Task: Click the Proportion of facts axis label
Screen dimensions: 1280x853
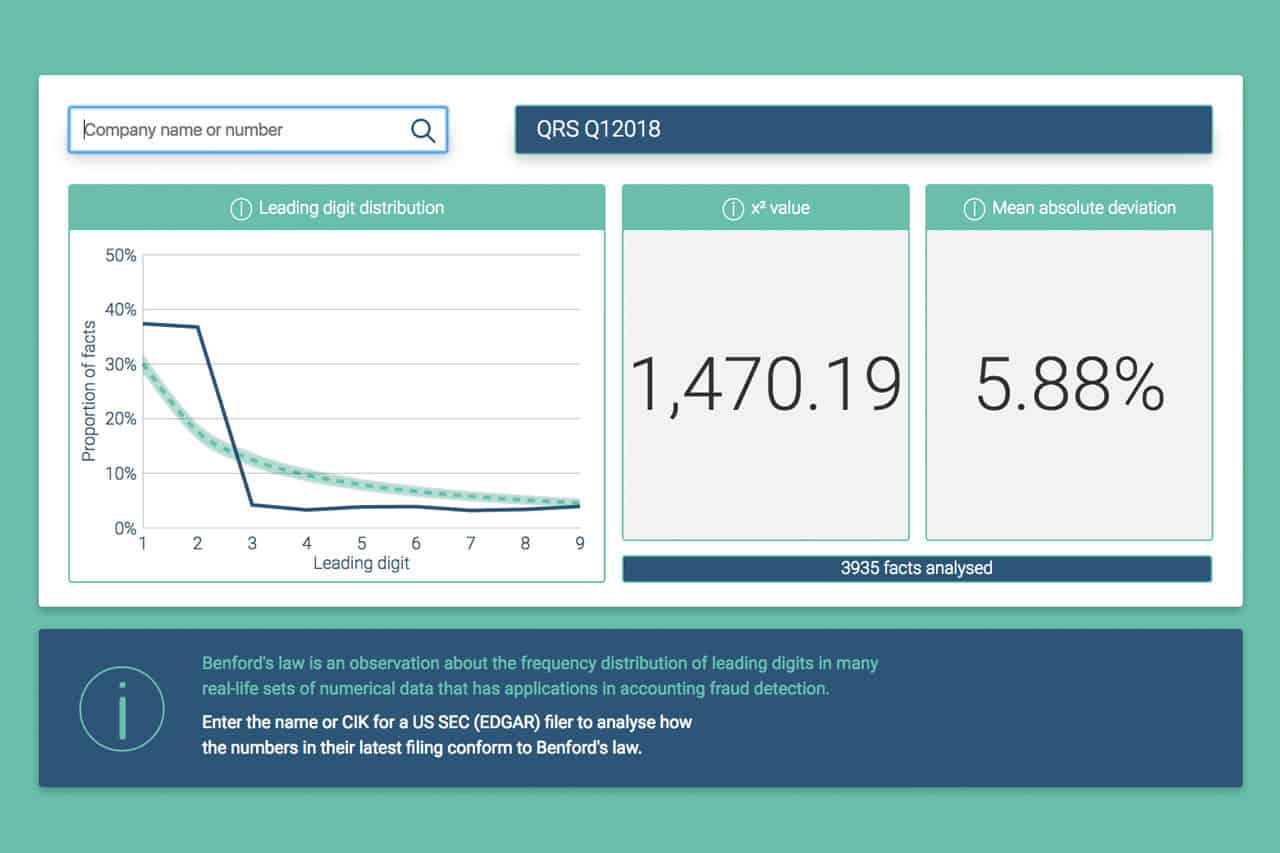Action: (x=89, y=391)
